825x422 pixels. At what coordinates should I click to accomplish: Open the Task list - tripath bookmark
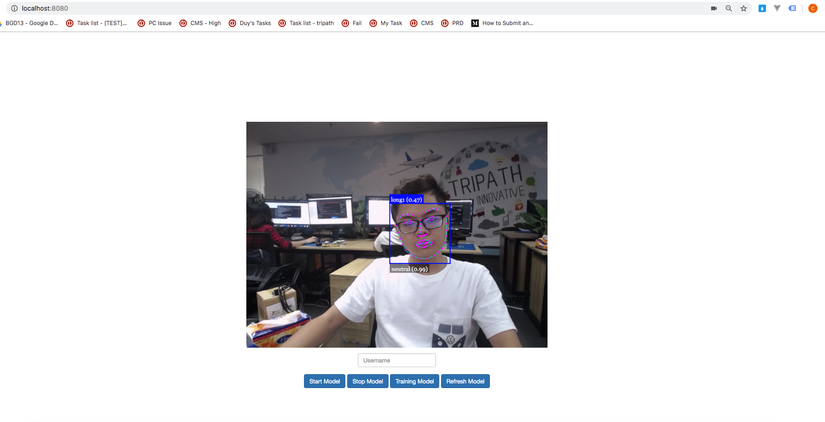306,23
